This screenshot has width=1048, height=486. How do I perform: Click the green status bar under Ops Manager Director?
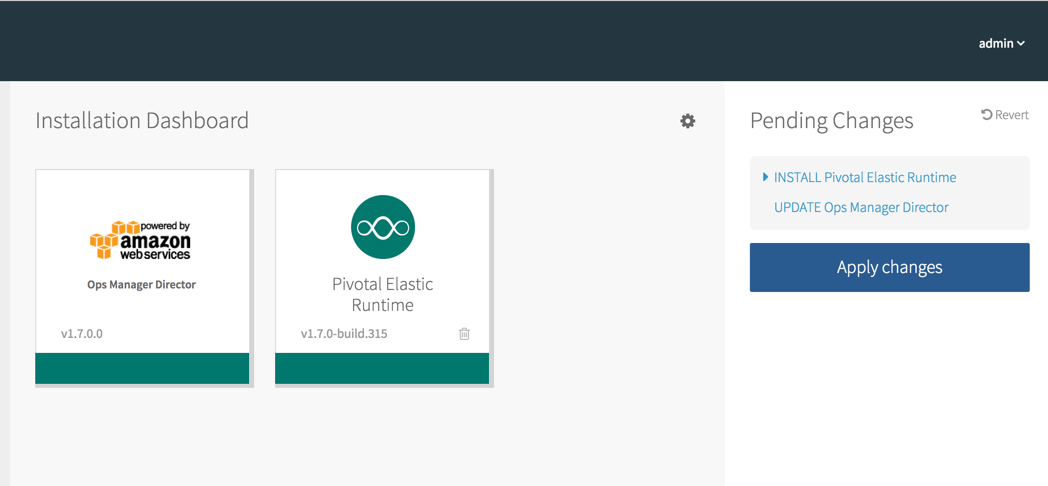click(x=142, y=368)
